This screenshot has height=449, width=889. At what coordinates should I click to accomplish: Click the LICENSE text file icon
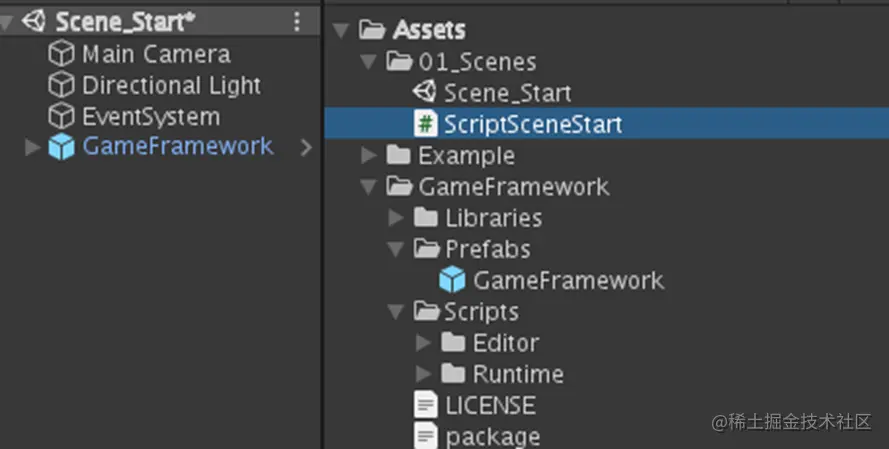coord(426,405)
